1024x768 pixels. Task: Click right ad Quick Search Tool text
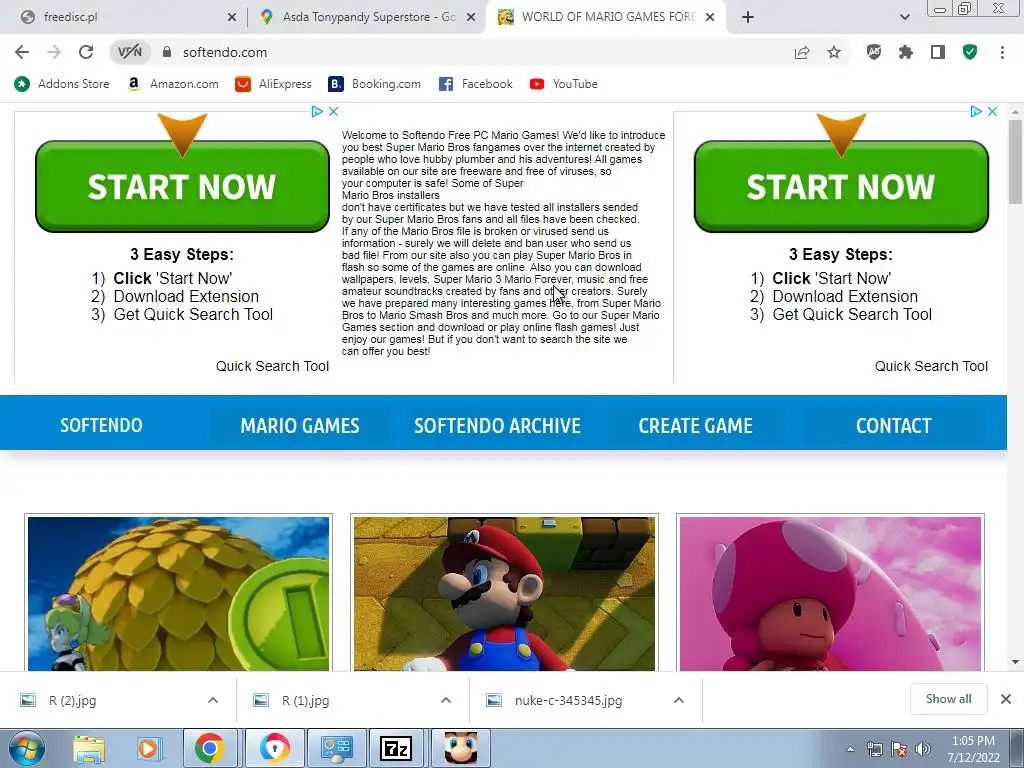[931, 366]
